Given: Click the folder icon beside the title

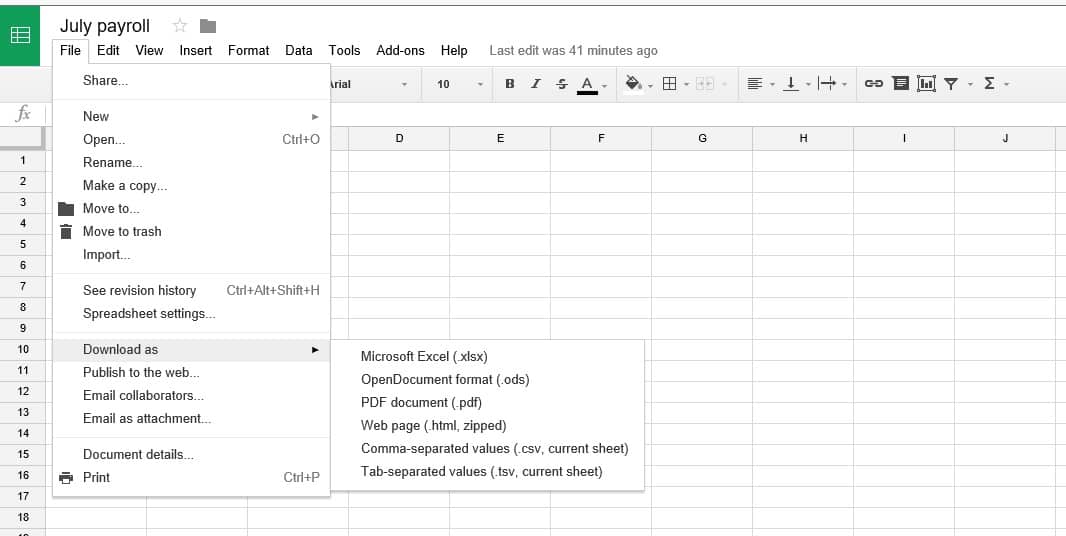Looking at the screenshot, I should [x=208, y=26].
